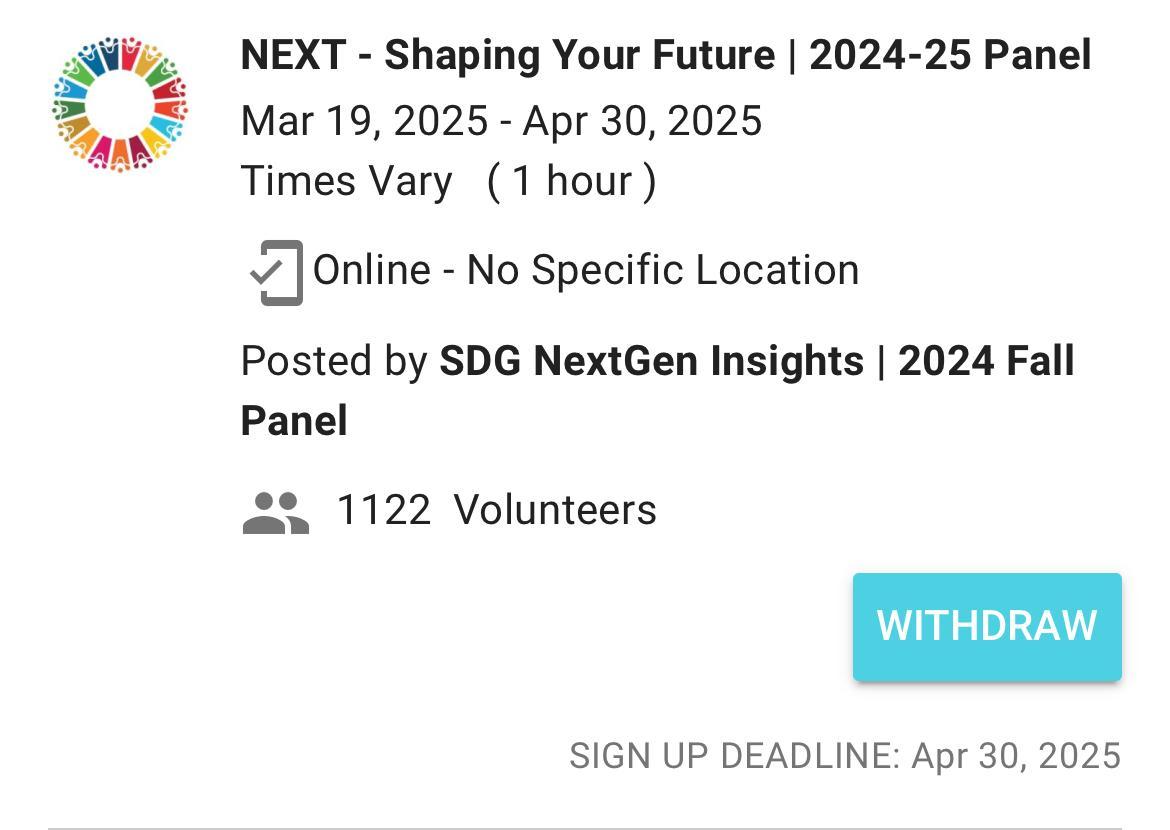Click the Volunteers label text
Viewport: 1170px width, 830px height.
[555, 510]
